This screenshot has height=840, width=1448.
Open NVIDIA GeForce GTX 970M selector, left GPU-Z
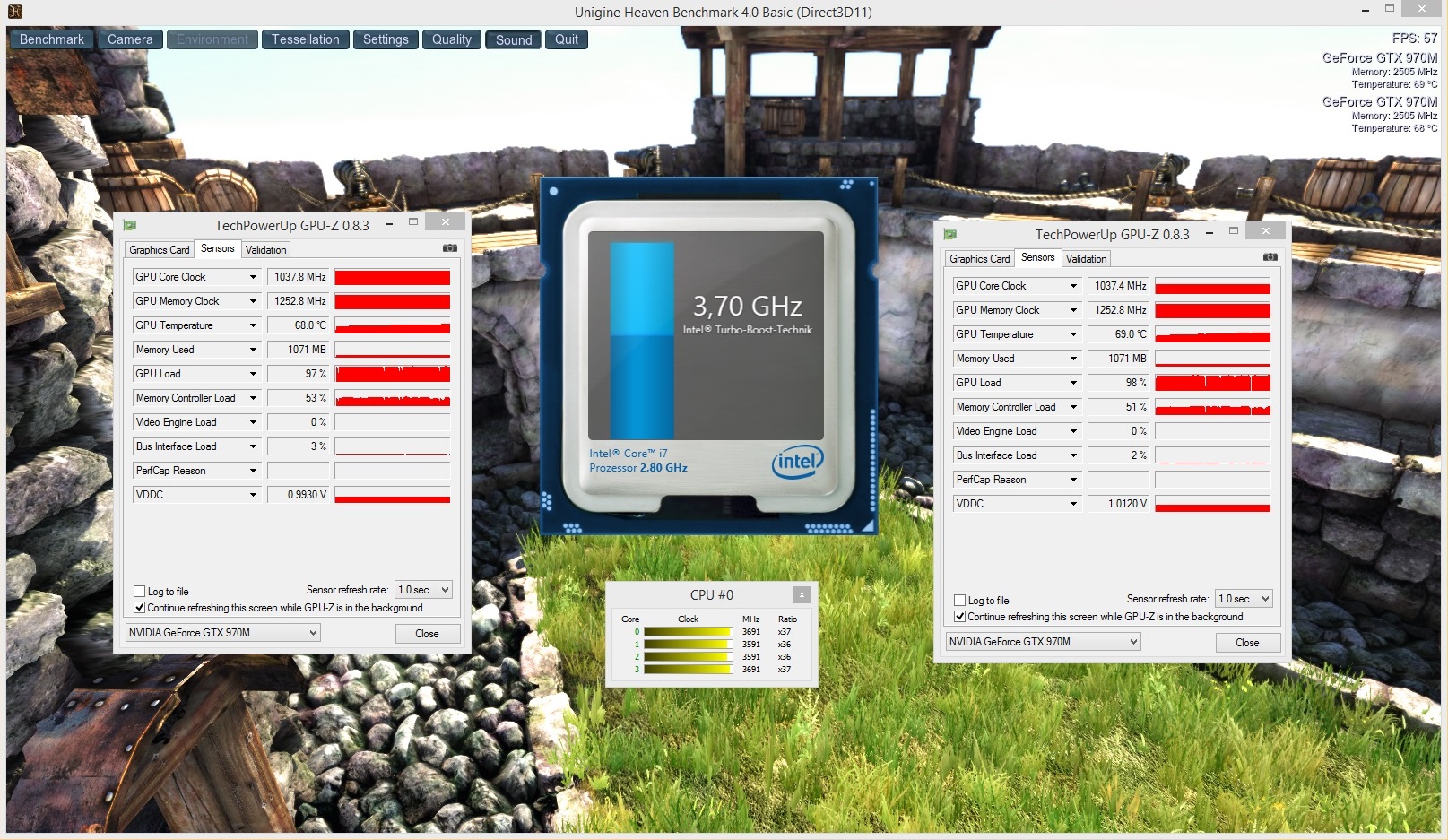coord(222,633)
